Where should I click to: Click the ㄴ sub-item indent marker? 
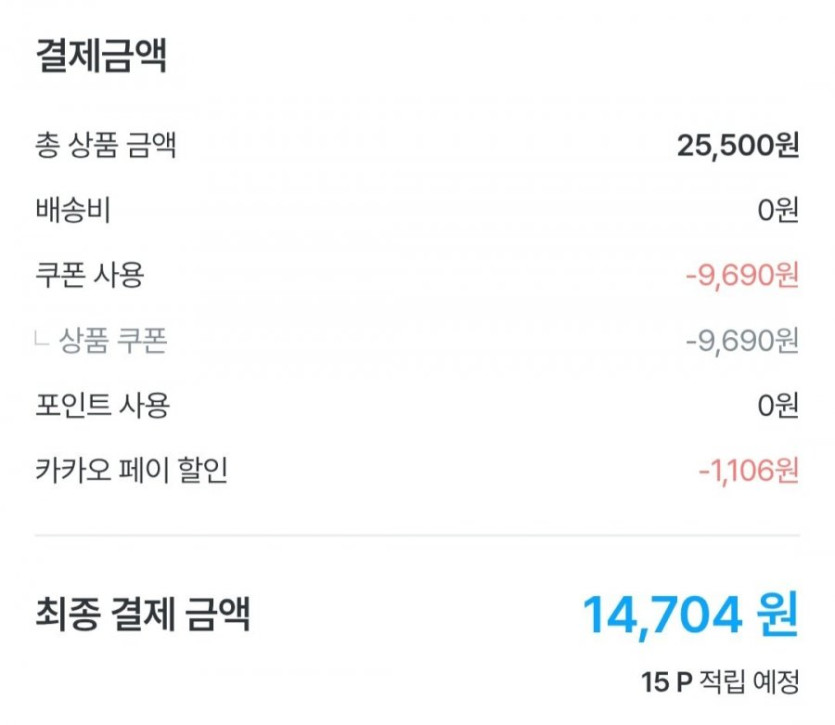coord(42,340)
